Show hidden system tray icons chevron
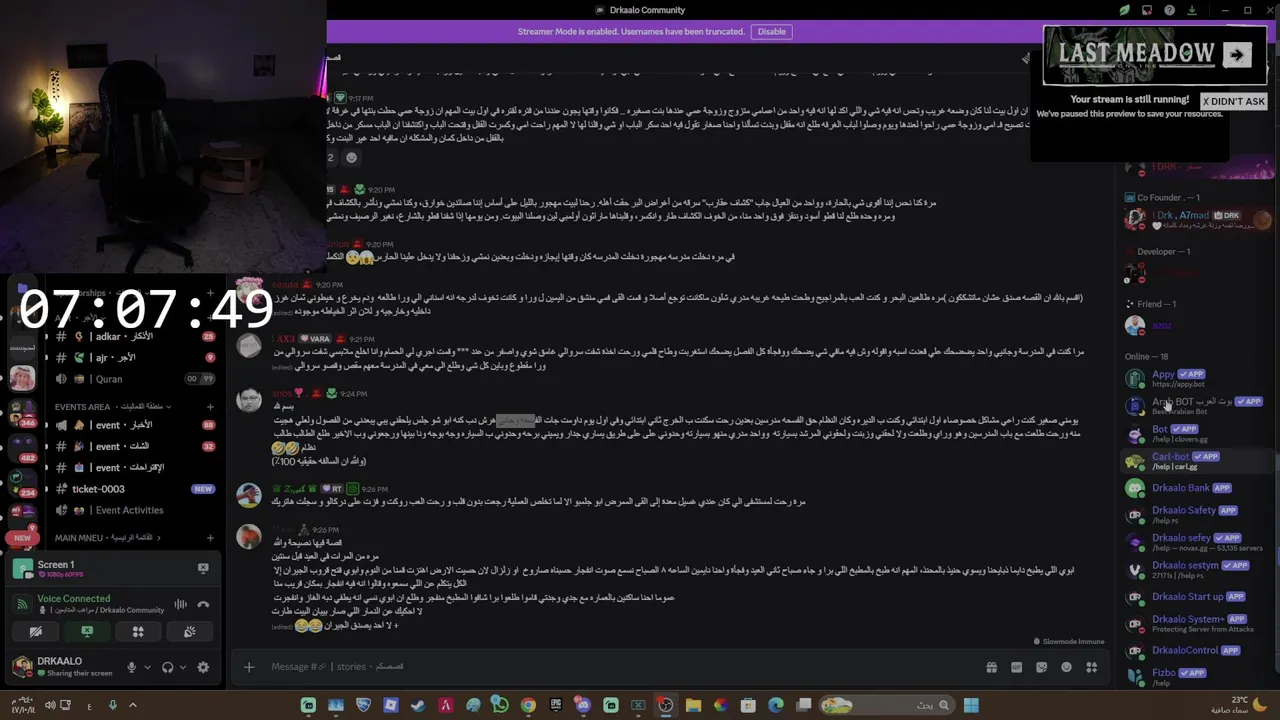This screenshot has height=720, width=1280. tap(132, 705)
